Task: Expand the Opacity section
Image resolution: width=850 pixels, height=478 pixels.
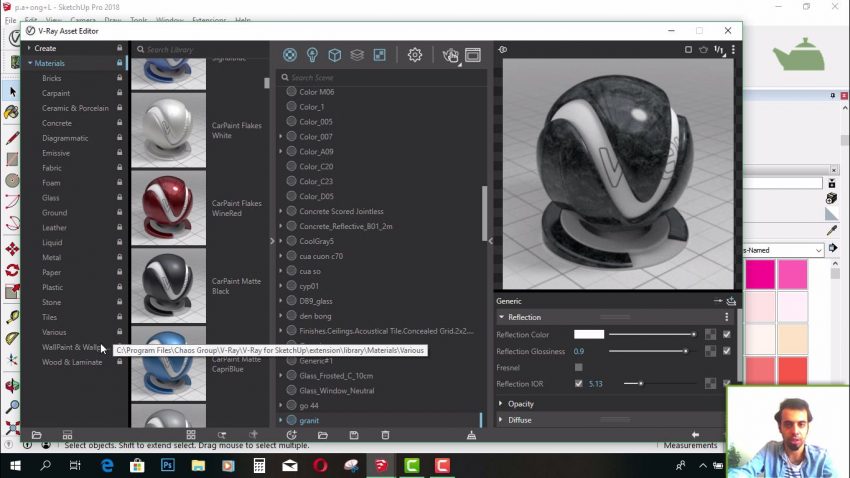Action: coord(500,404)
